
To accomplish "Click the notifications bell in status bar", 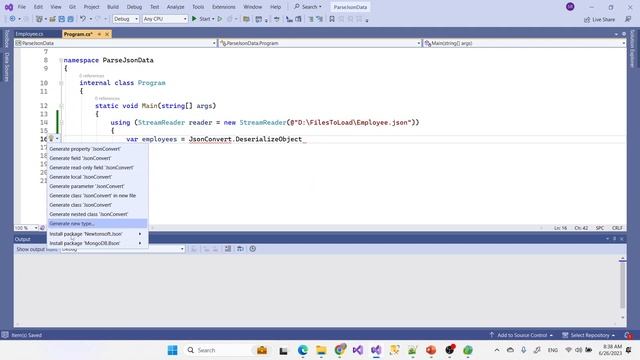I will (x=629, y=335).
